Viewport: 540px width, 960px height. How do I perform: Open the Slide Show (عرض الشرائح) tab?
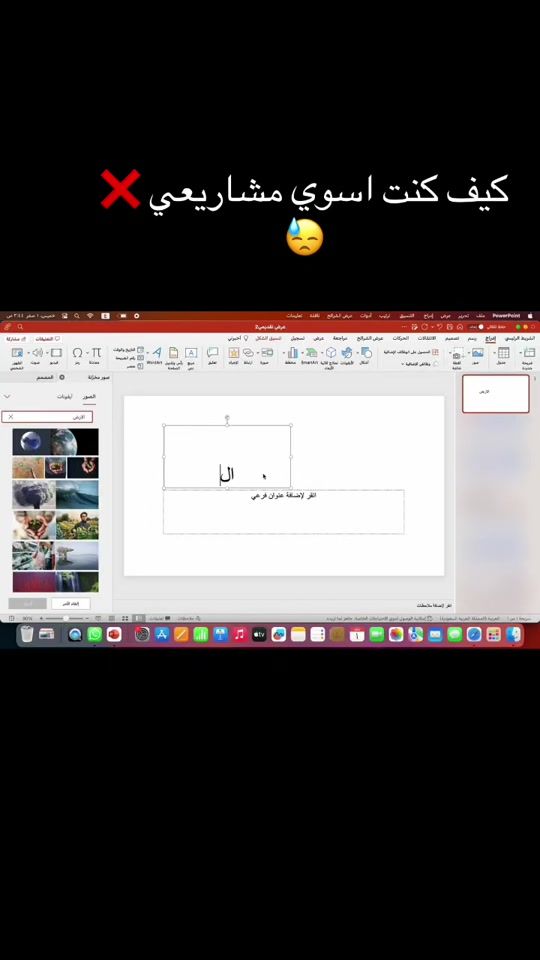pyautogui.click(x=371, y=338)
